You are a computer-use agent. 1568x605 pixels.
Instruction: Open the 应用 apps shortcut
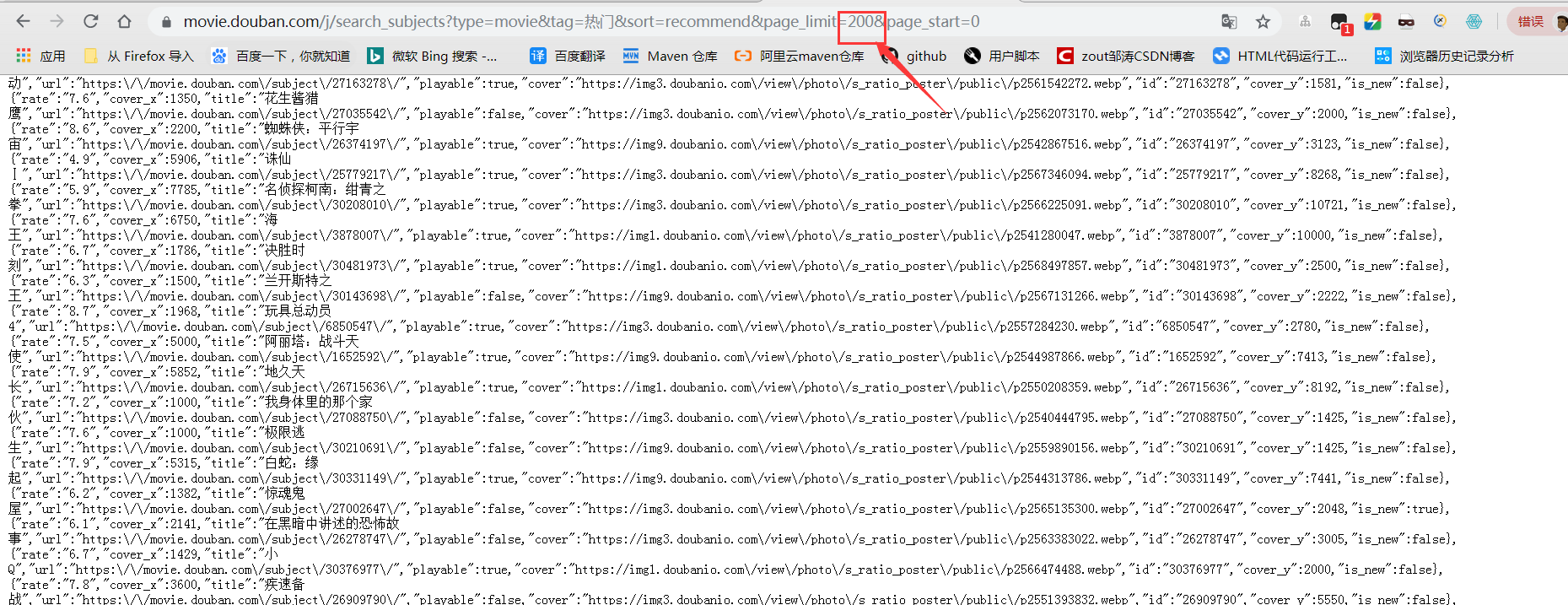40,56
